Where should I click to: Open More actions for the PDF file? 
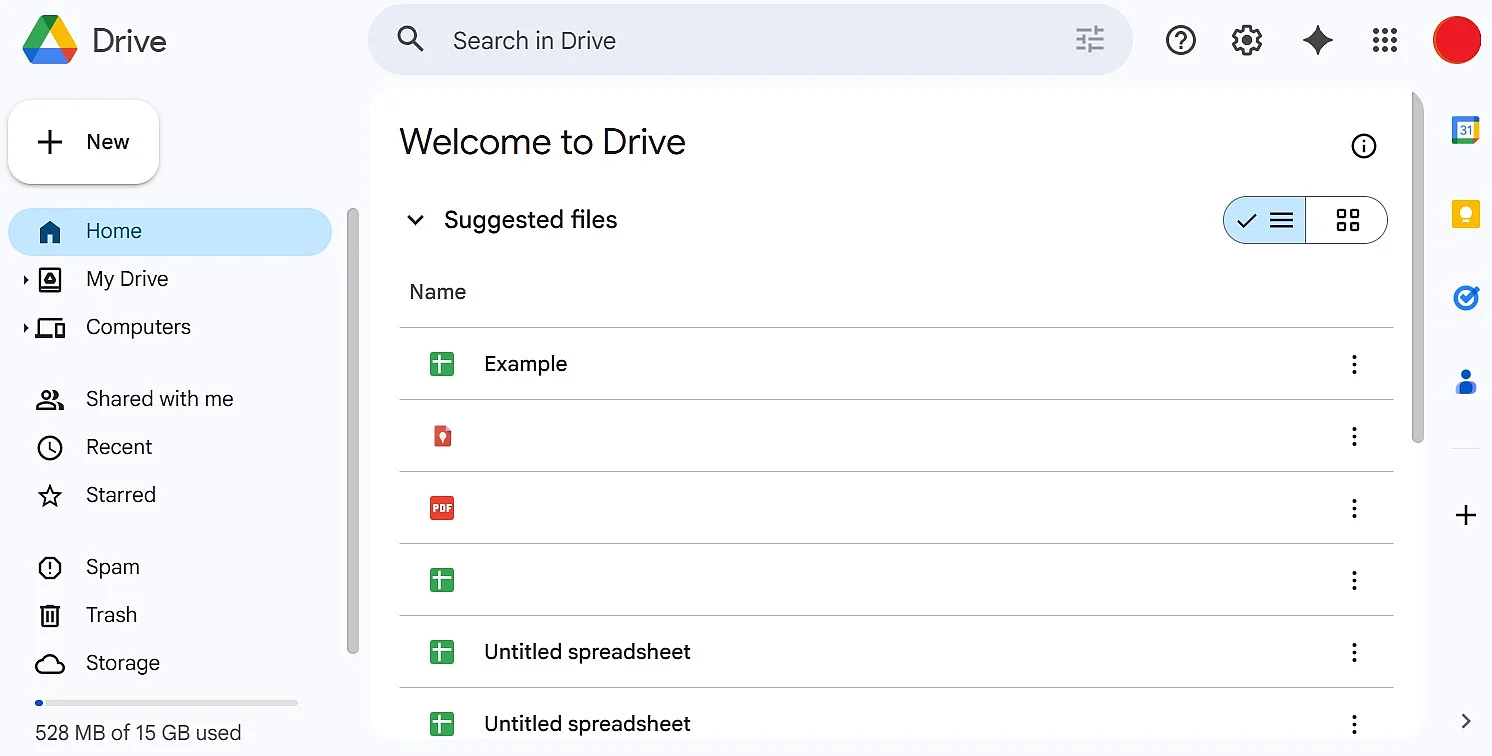(x=1354, y=508)
